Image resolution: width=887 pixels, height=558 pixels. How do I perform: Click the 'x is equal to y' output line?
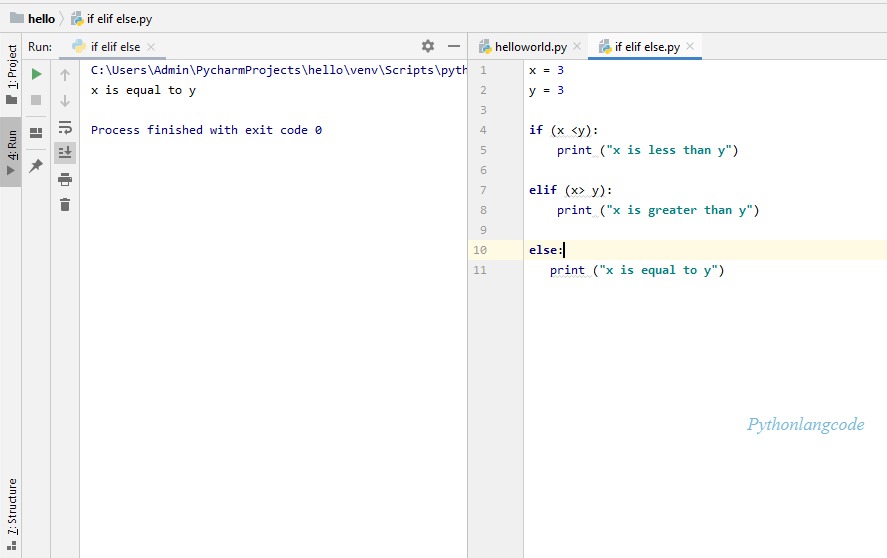(143, 91)
